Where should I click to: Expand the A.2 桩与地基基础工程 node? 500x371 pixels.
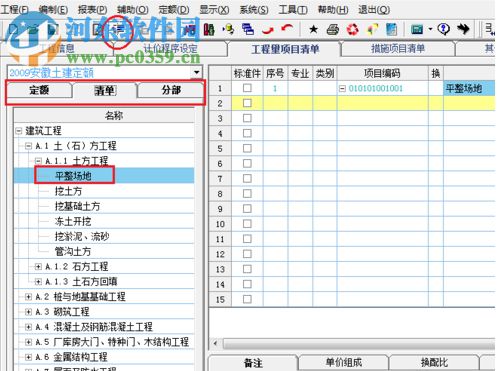click(29, 296)
